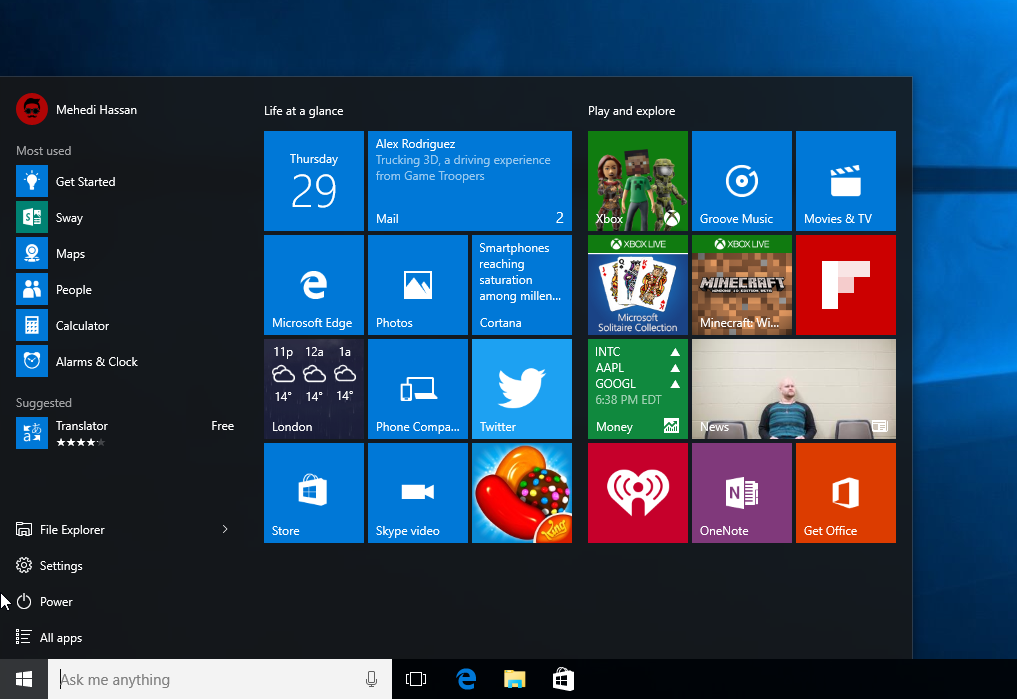This screenshot has width=1017, height=699.
Task: Open the London weather tile
Action: point(314,389)
